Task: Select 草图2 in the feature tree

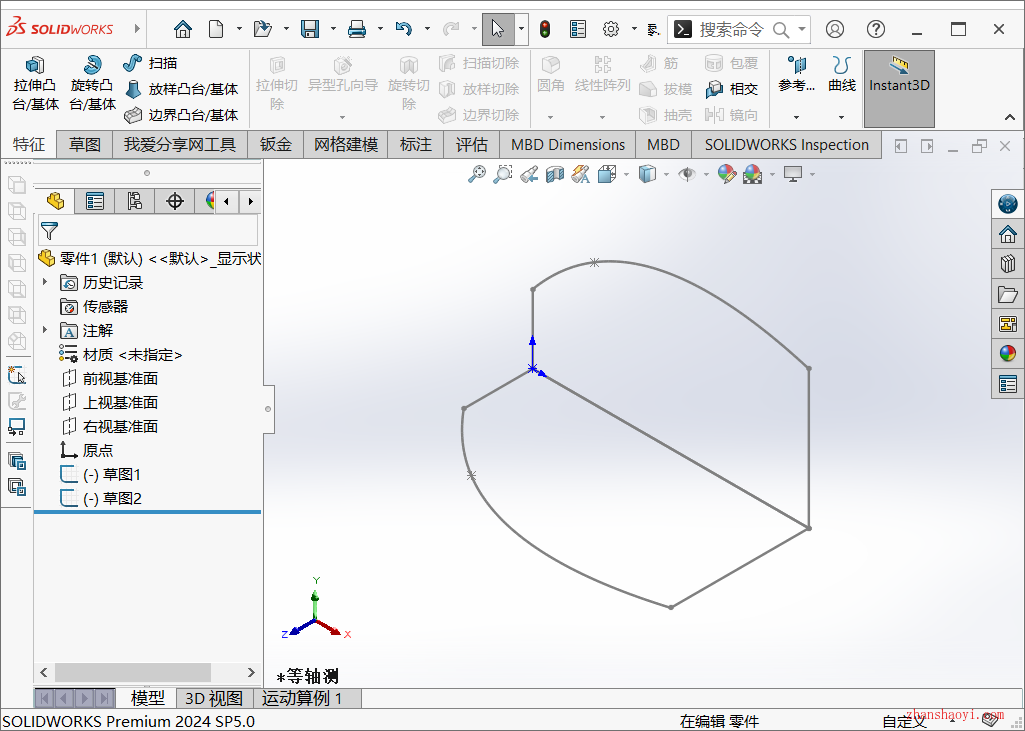Action: [x=101, y=498]
